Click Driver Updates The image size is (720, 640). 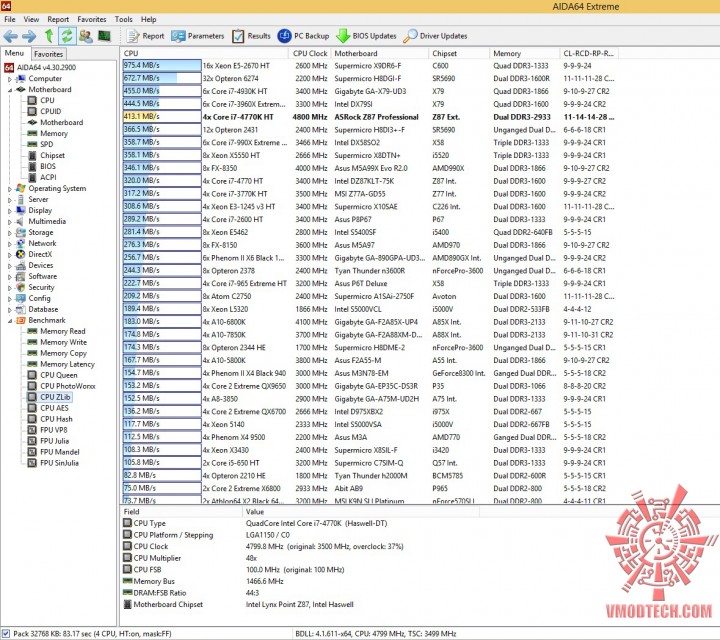click(435, 36)
